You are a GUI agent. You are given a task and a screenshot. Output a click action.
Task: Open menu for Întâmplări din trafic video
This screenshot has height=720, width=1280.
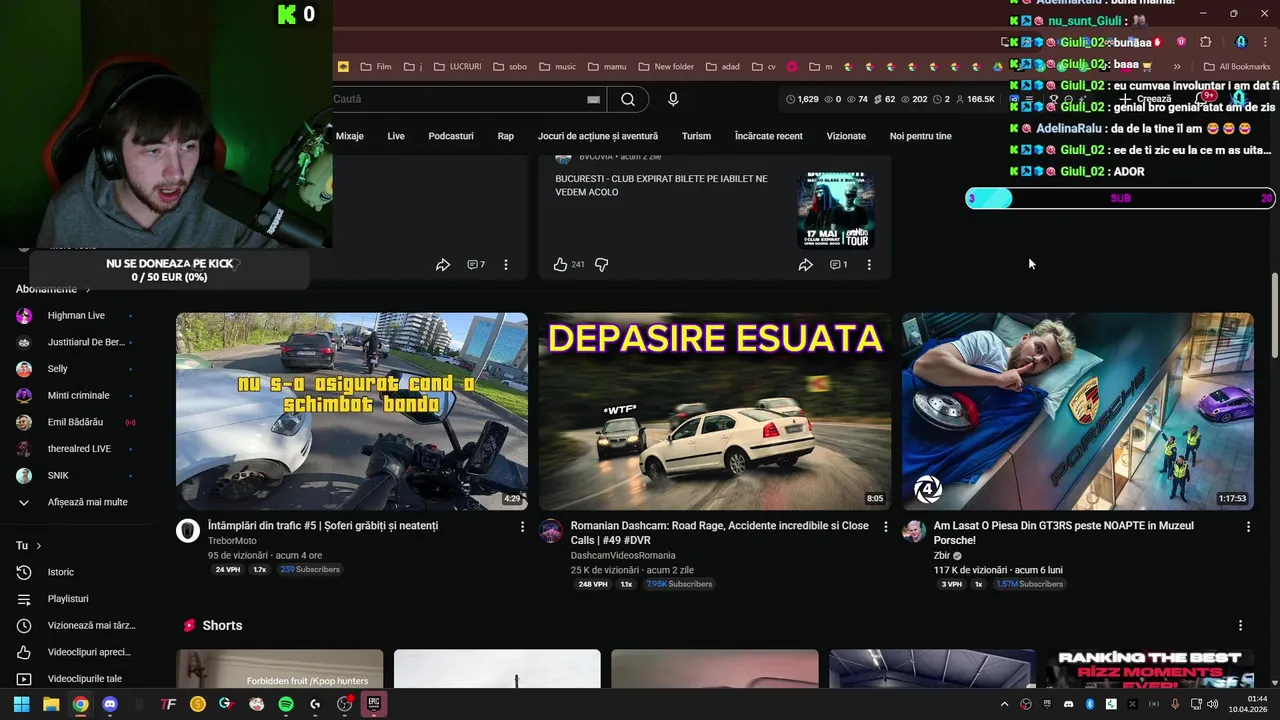click(522, 526)
